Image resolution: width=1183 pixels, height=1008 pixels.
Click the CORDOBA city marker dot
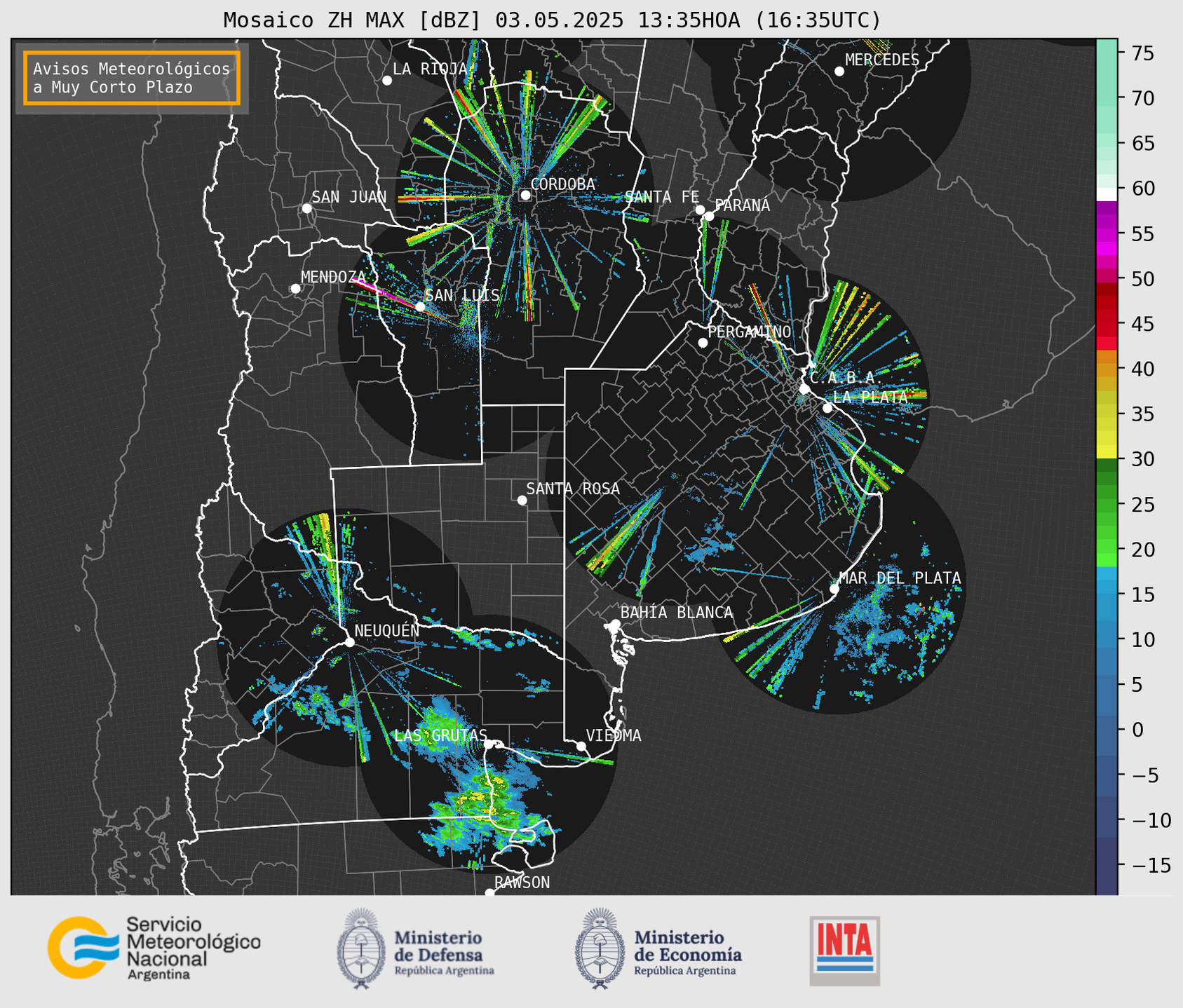pyautogui.click(x=525, y=195)
